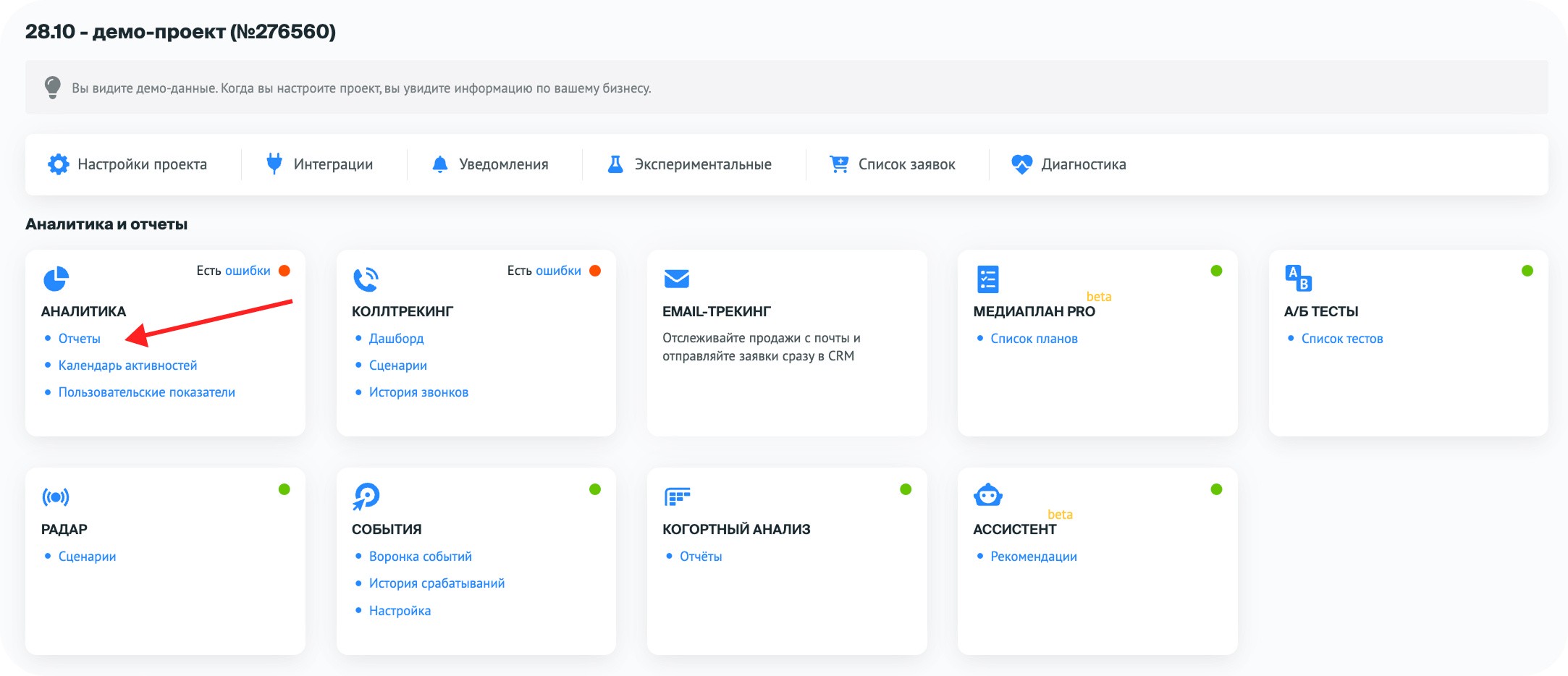This screenshot has width=1568, height=676.
Task: Click the red error status dot in Аналитика
Action: [284, 271]
